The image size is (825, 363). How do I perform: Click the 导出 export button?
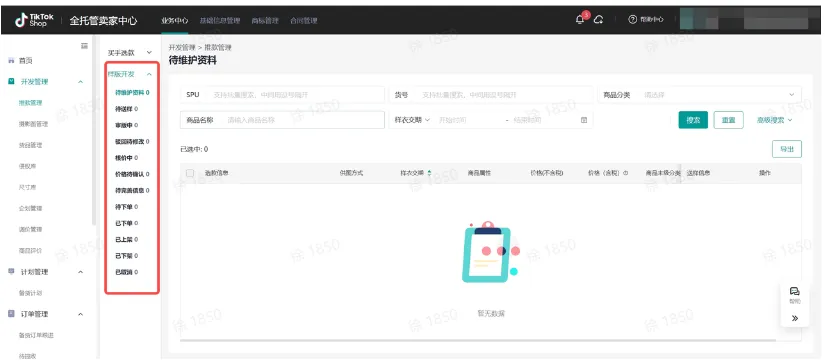pos(787,149)
